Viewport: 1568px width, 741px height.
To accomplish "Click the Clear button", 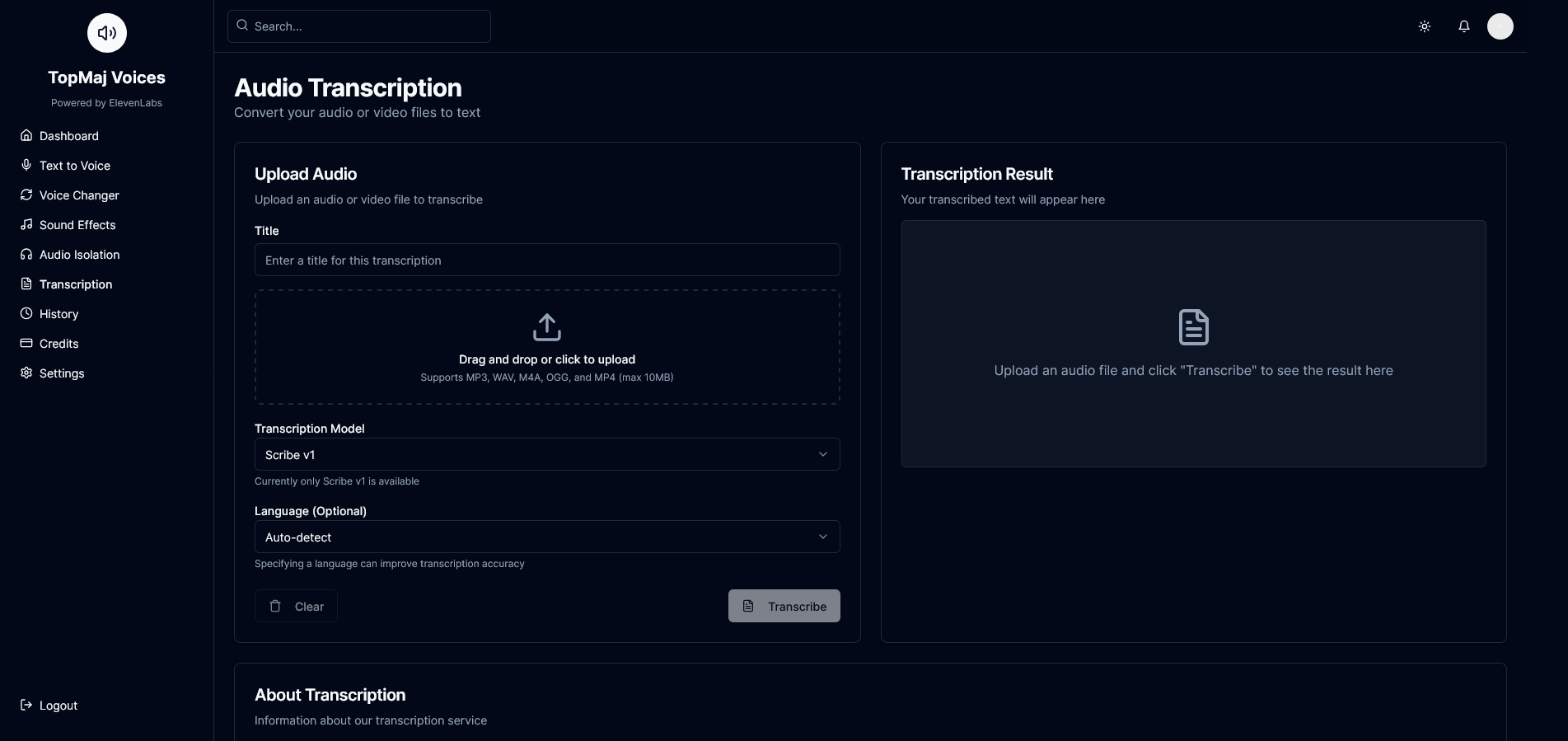I will (296, 606).
